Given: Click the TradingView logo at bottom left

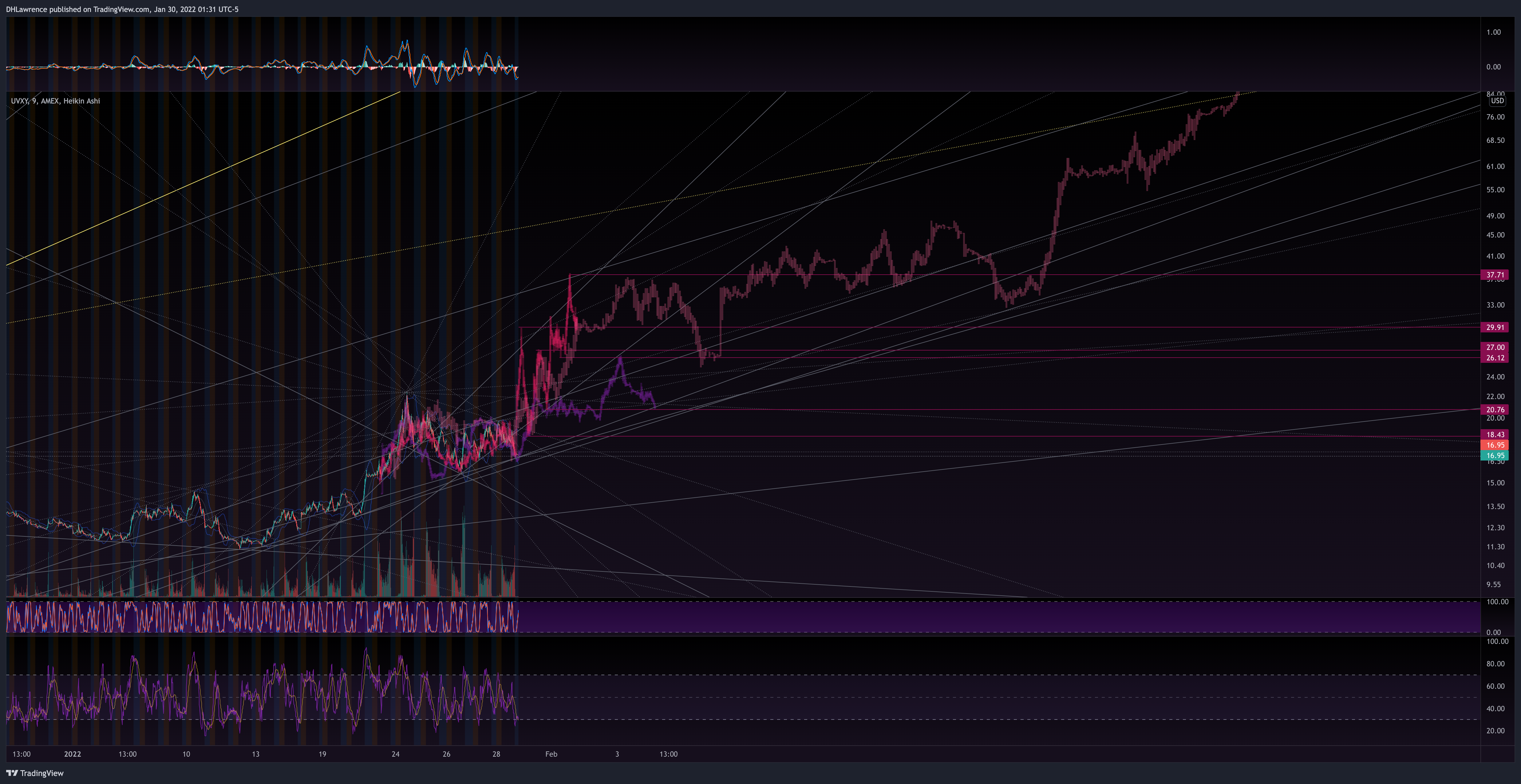Looking at the screenshot, I should click(x=35, y=773).
